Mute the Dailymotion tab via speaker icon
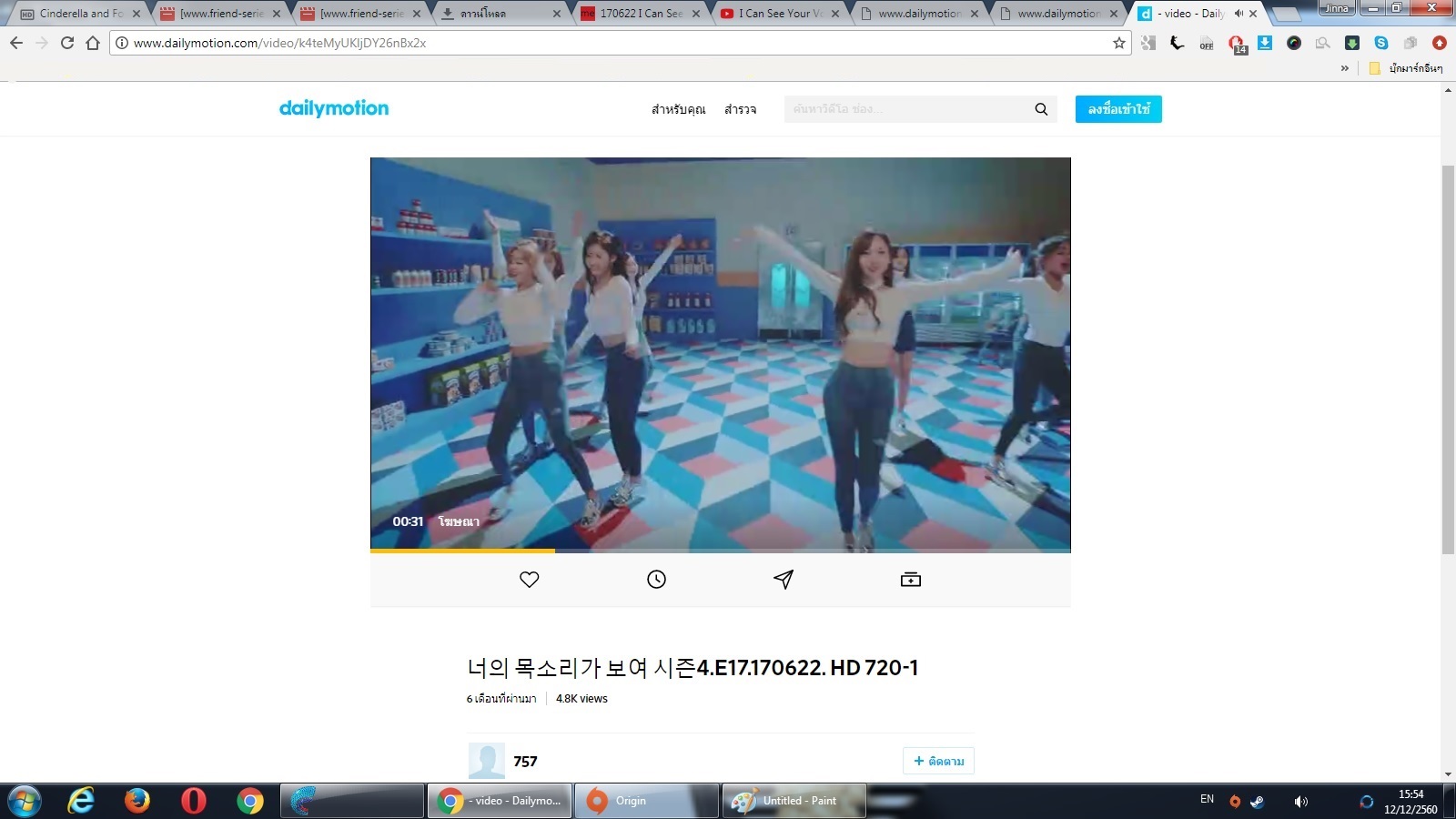Viewport: 1456px width, 819px height. click(x=1239, y=14)
